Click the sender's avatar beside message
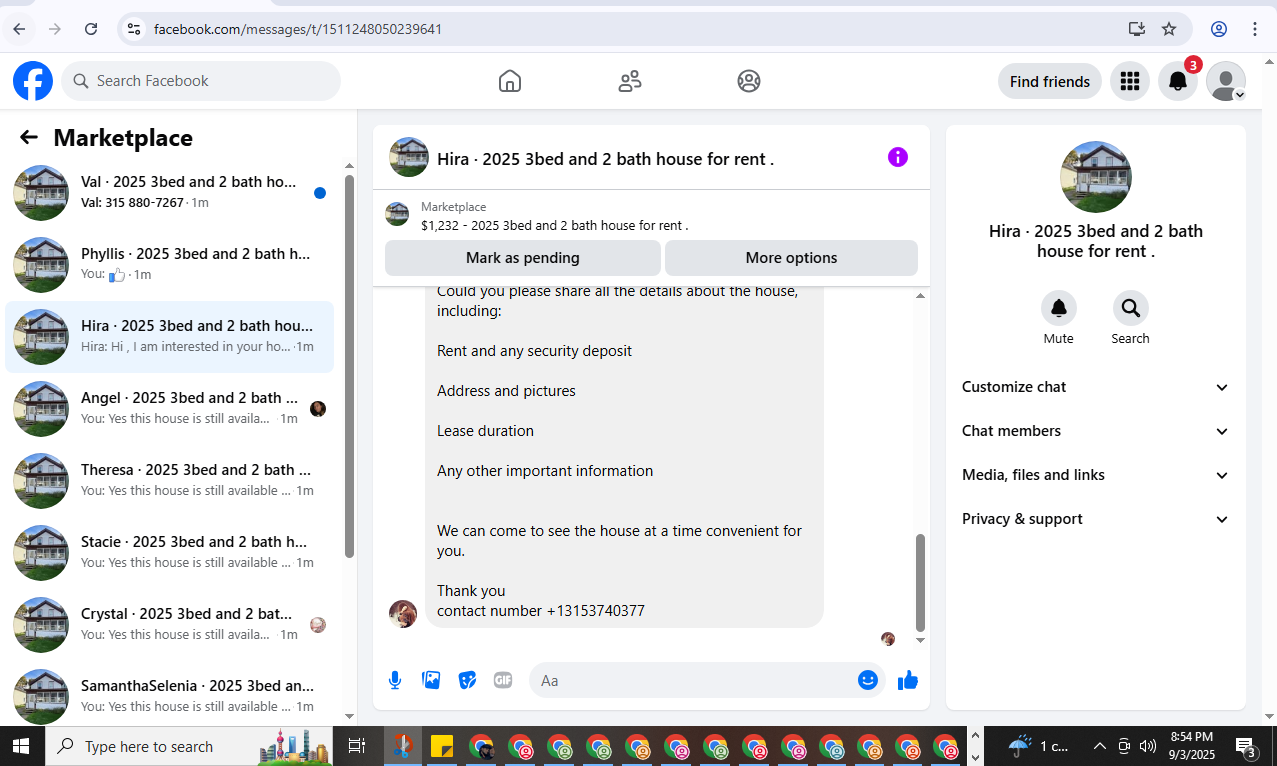 (x=403, y=614)
